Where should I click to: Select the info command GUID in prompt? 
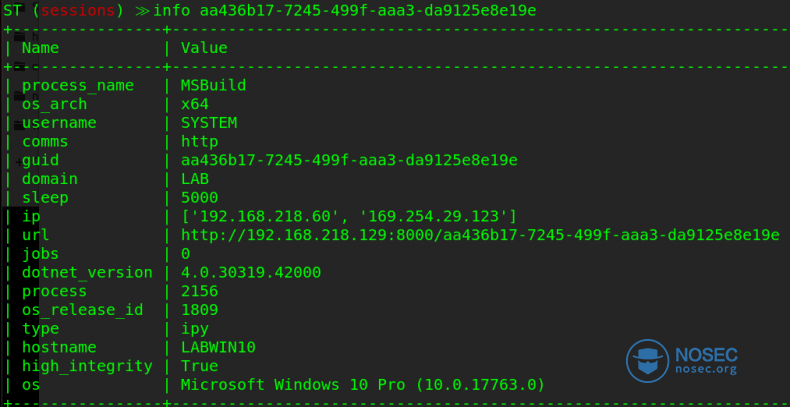point(368,10)
